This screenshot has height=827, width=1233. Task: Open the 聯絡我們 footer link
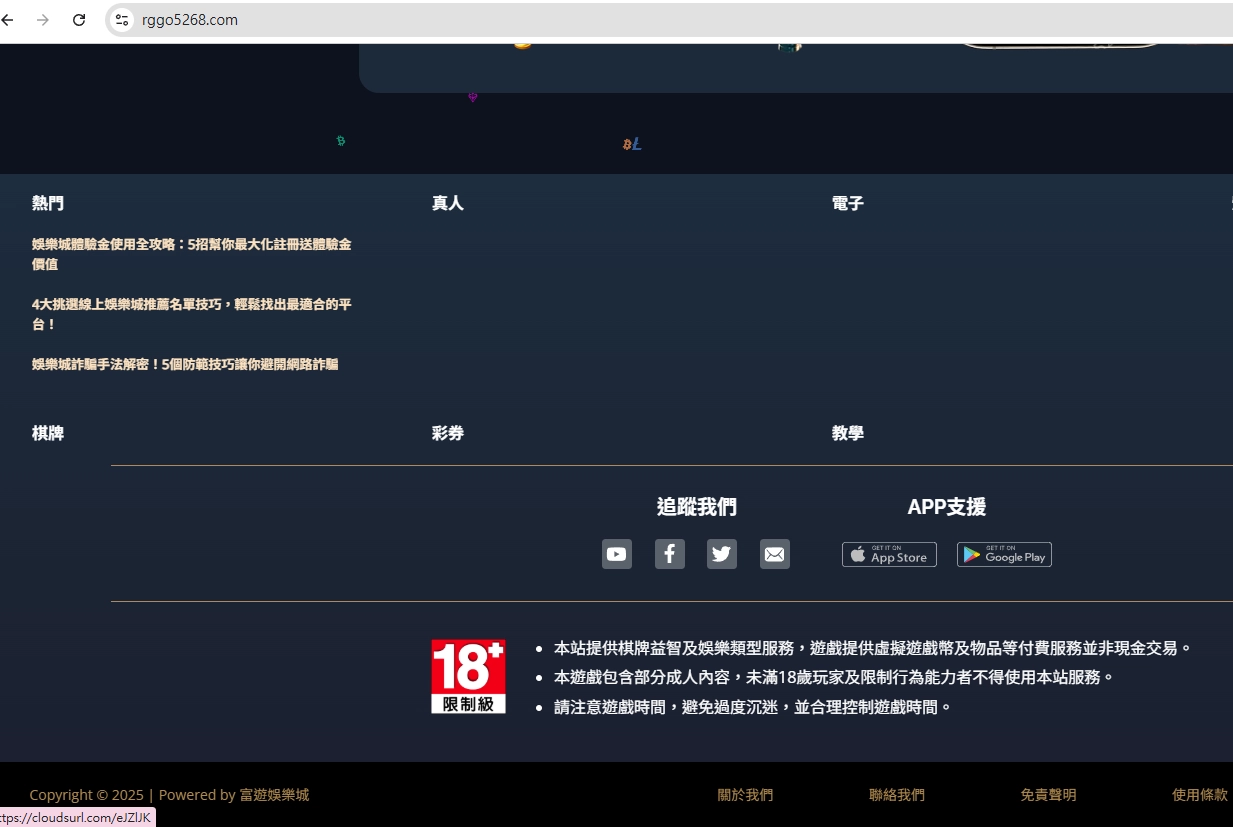(897, 794)
